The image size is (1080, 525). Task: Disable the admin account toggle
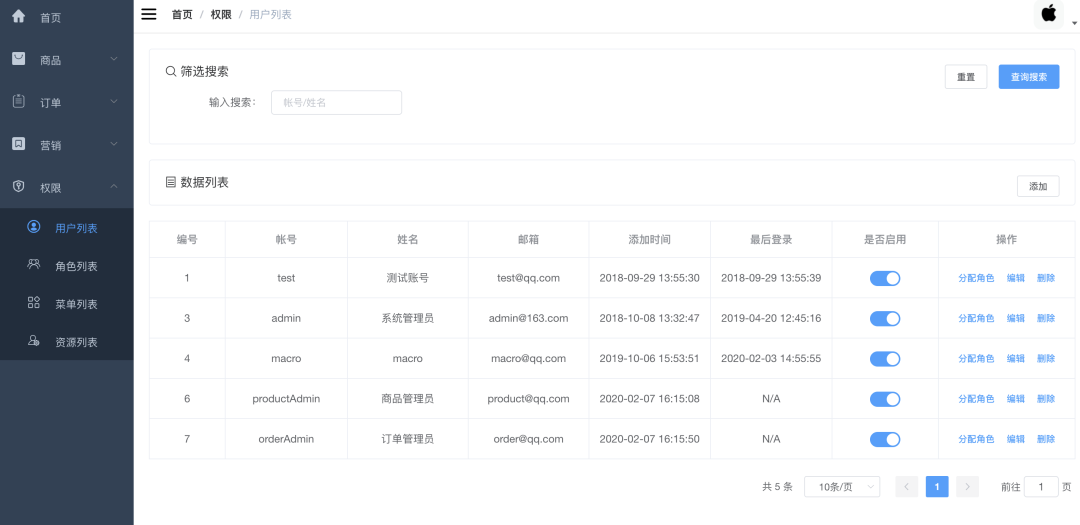[x=885, y=318]
